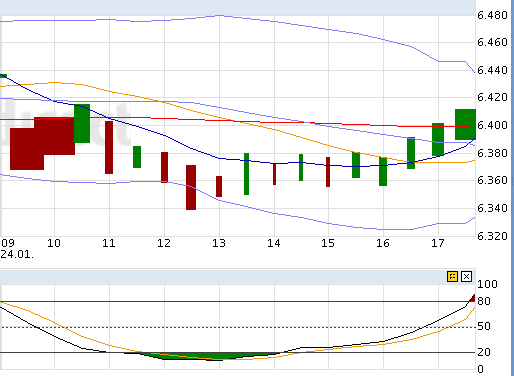Open the yellow indicator settings icon
The image size is (514, 376).
pyautogui.click(x=452, y=276)
